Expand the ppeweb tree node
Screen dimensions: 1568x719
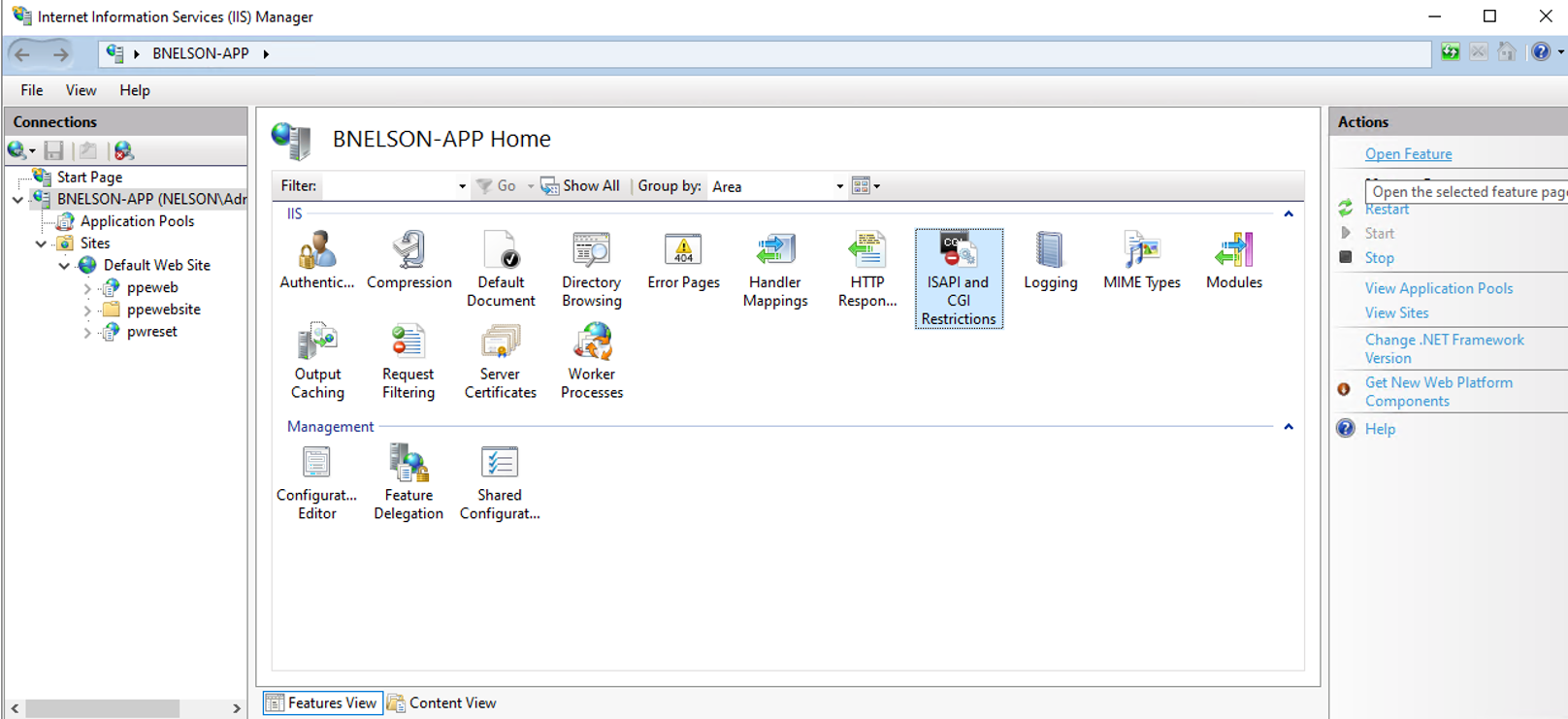click(x=87, y=288)
